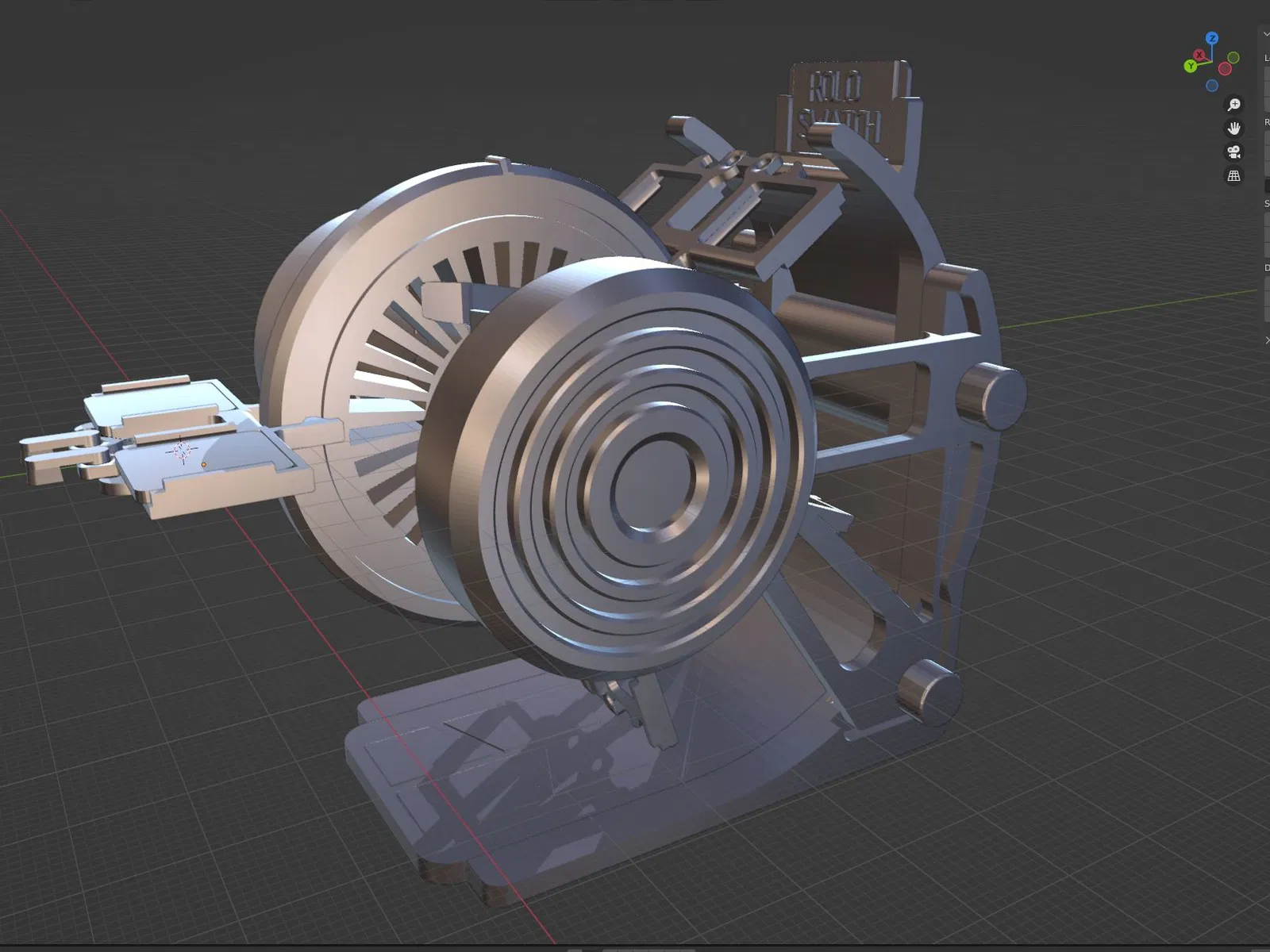This screenshot has height=952, width=1270.
Task: Click the negative Y green gizmo circle
Action: point(1233,58)
